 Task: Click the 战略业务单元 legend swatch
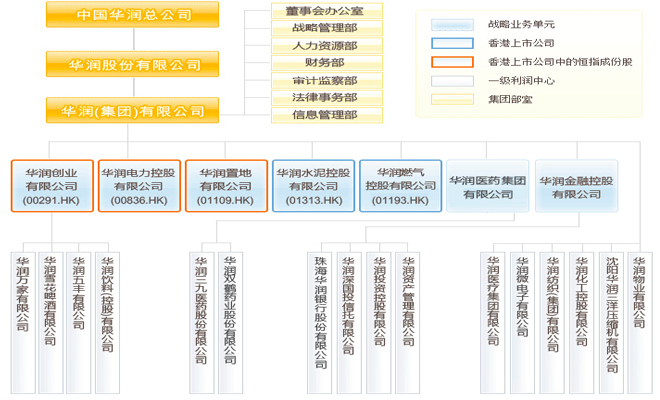[x=452, y=25]
